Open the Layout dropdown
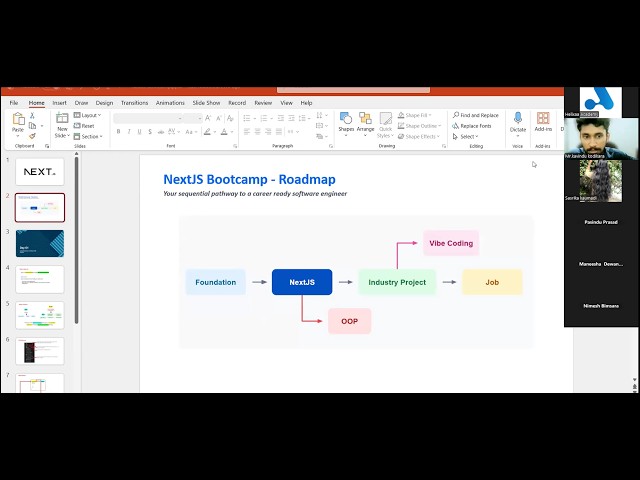The height and width of the screenshot is (480, 640). [x=87, y=115]
